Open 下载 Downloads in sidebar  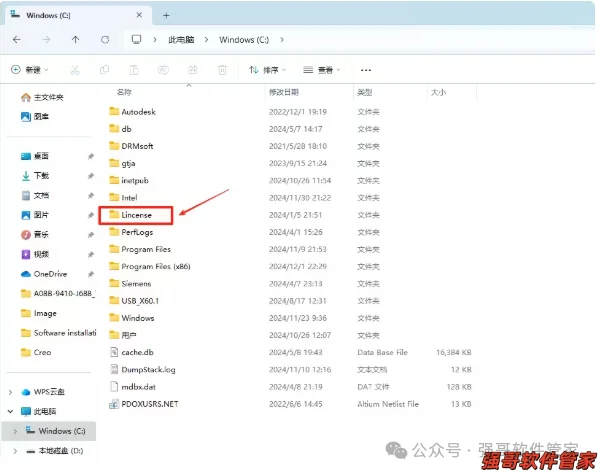coord(35,175)
